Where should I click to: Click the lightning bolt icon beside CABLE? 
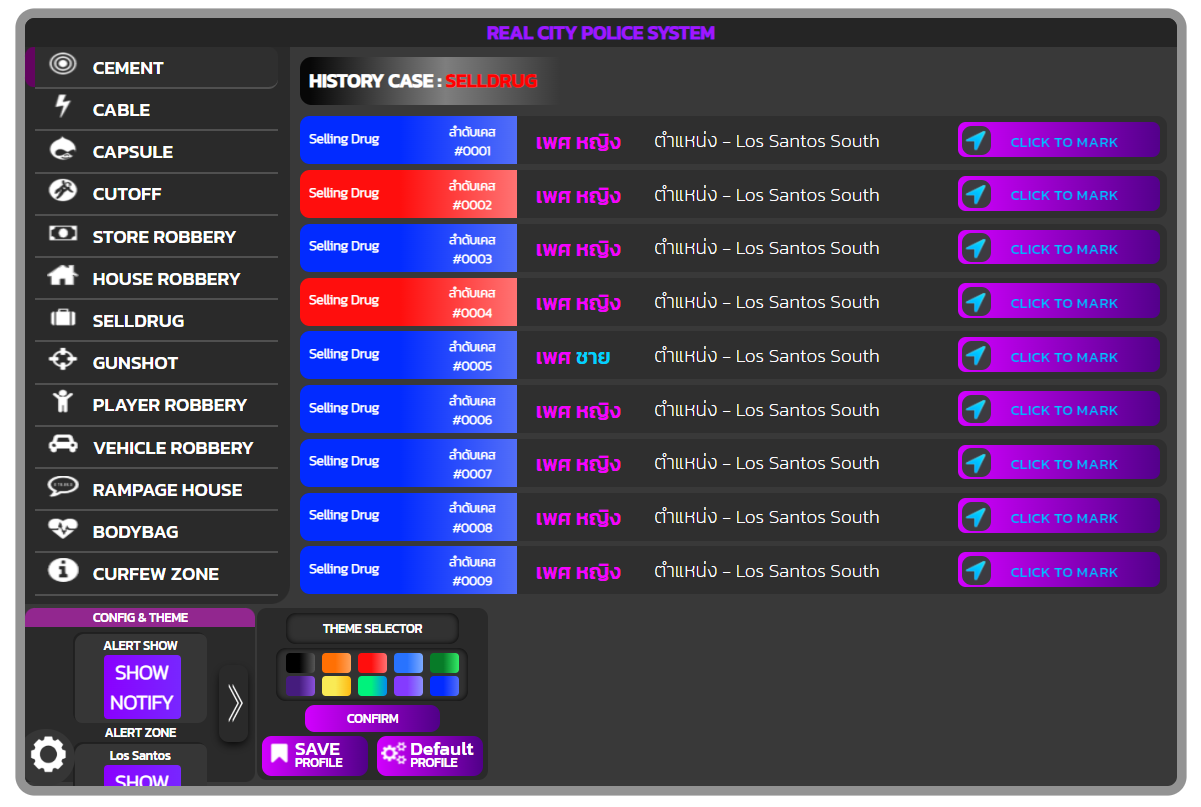pyautogui.click(x=62, y=109)
